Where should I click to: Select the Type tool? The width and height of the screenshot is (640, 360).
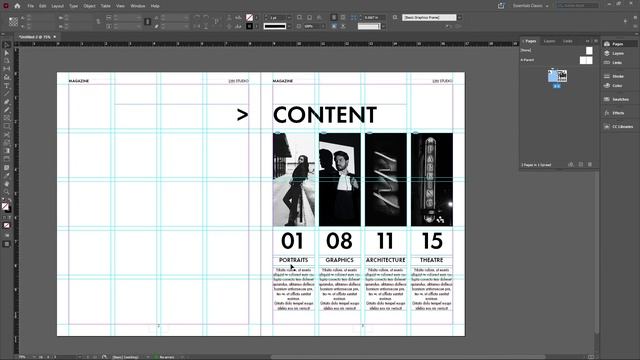[x=7, y=85]
